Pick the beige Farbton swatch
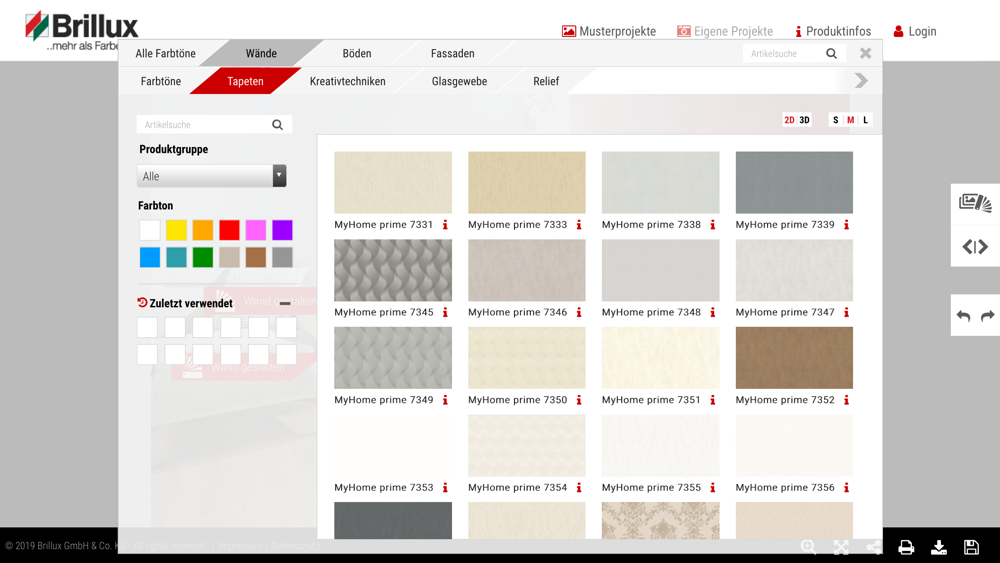 coord(230,257)
